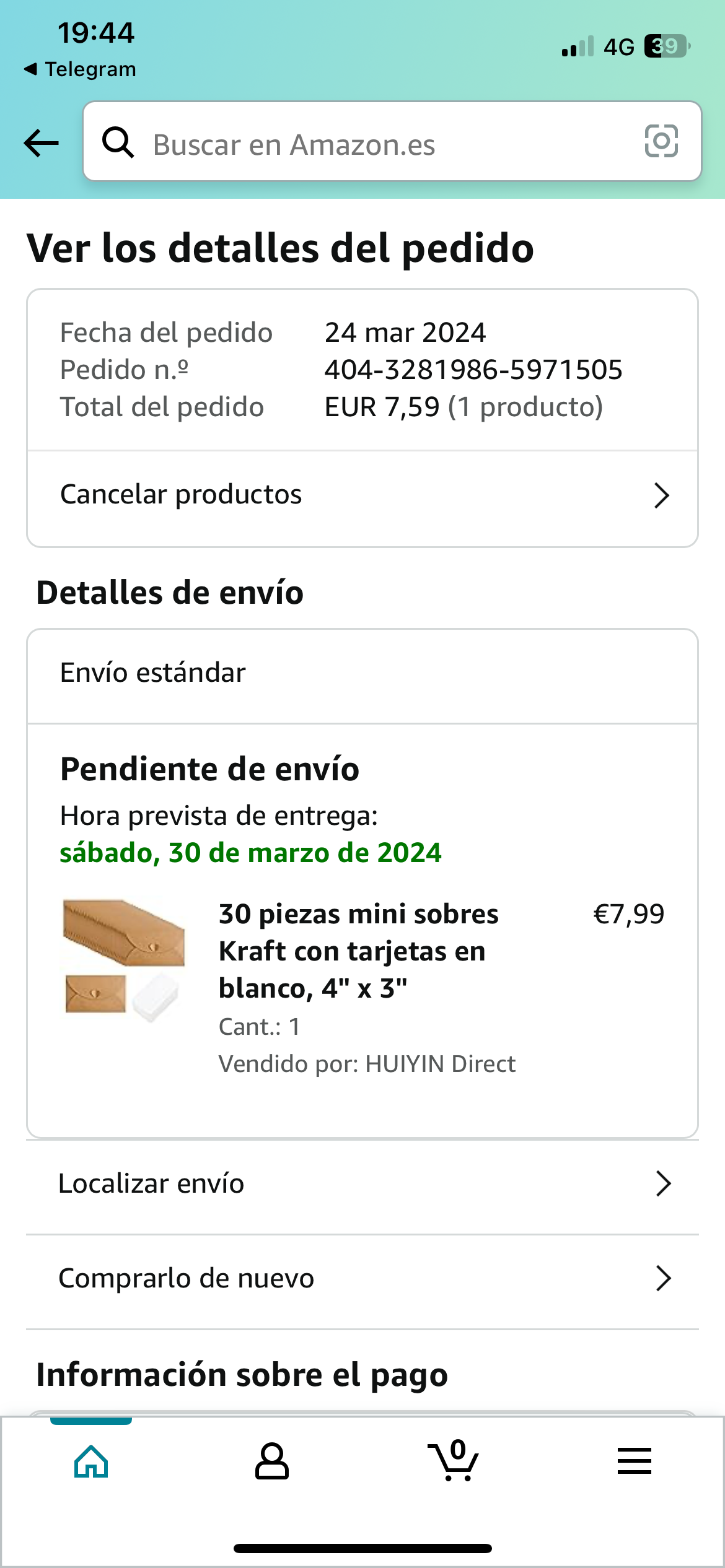Tap the search magnifier icon
725x1568 pixels.
(118, 142)
